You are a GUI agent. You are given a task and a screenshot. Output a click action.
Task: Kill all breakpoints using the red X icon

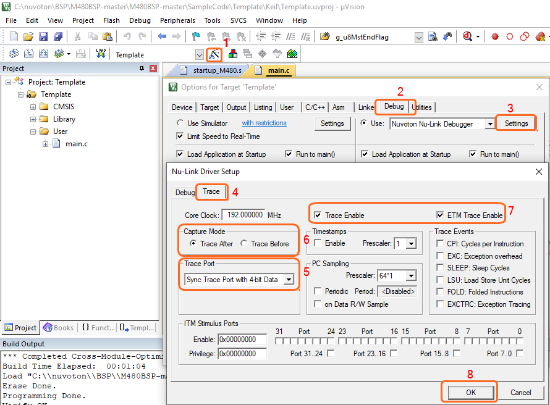[x=540, y=36]
